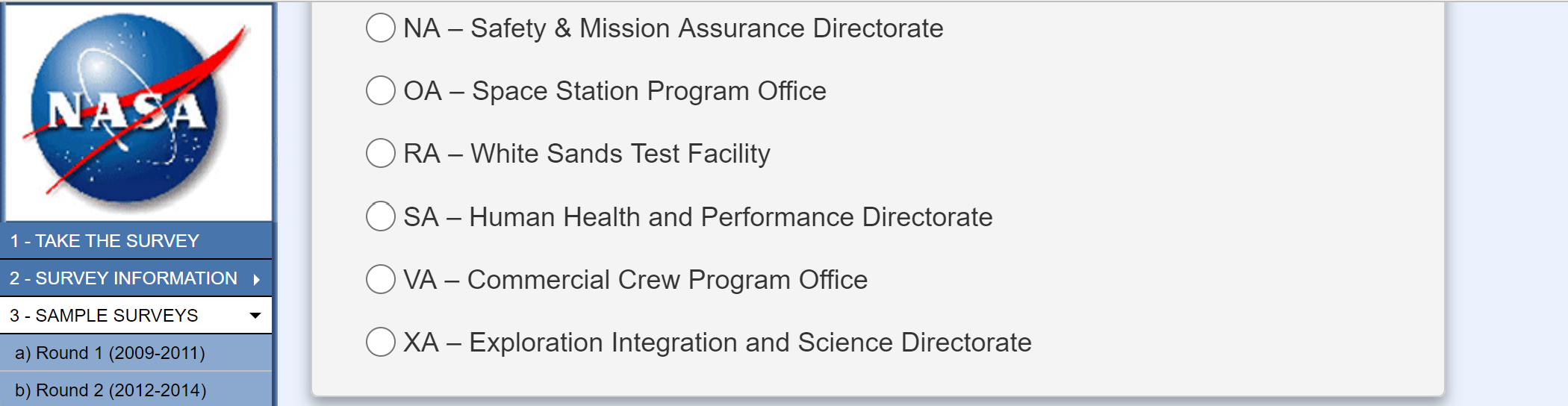Click the NASA meatball logo image
The width and height of the screenshot is (1568, 406).
coord(139,112)
